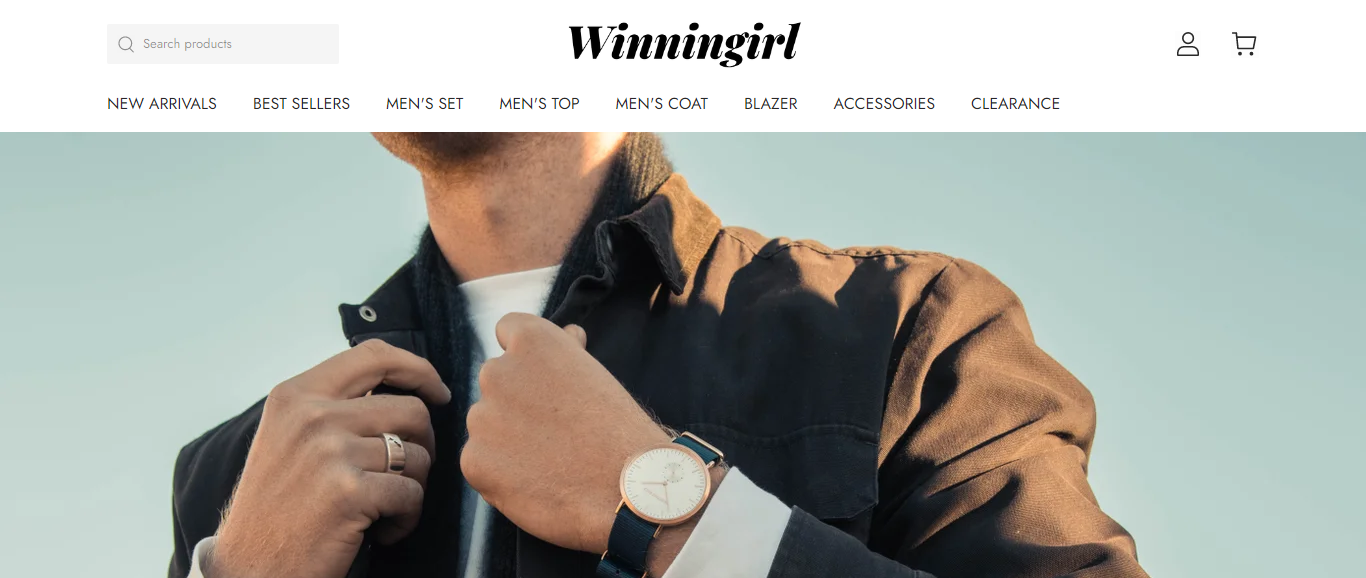This screenshot has height=578, width=1366.
Task: Click the silver ring on finger
Action: pos(394,454)
